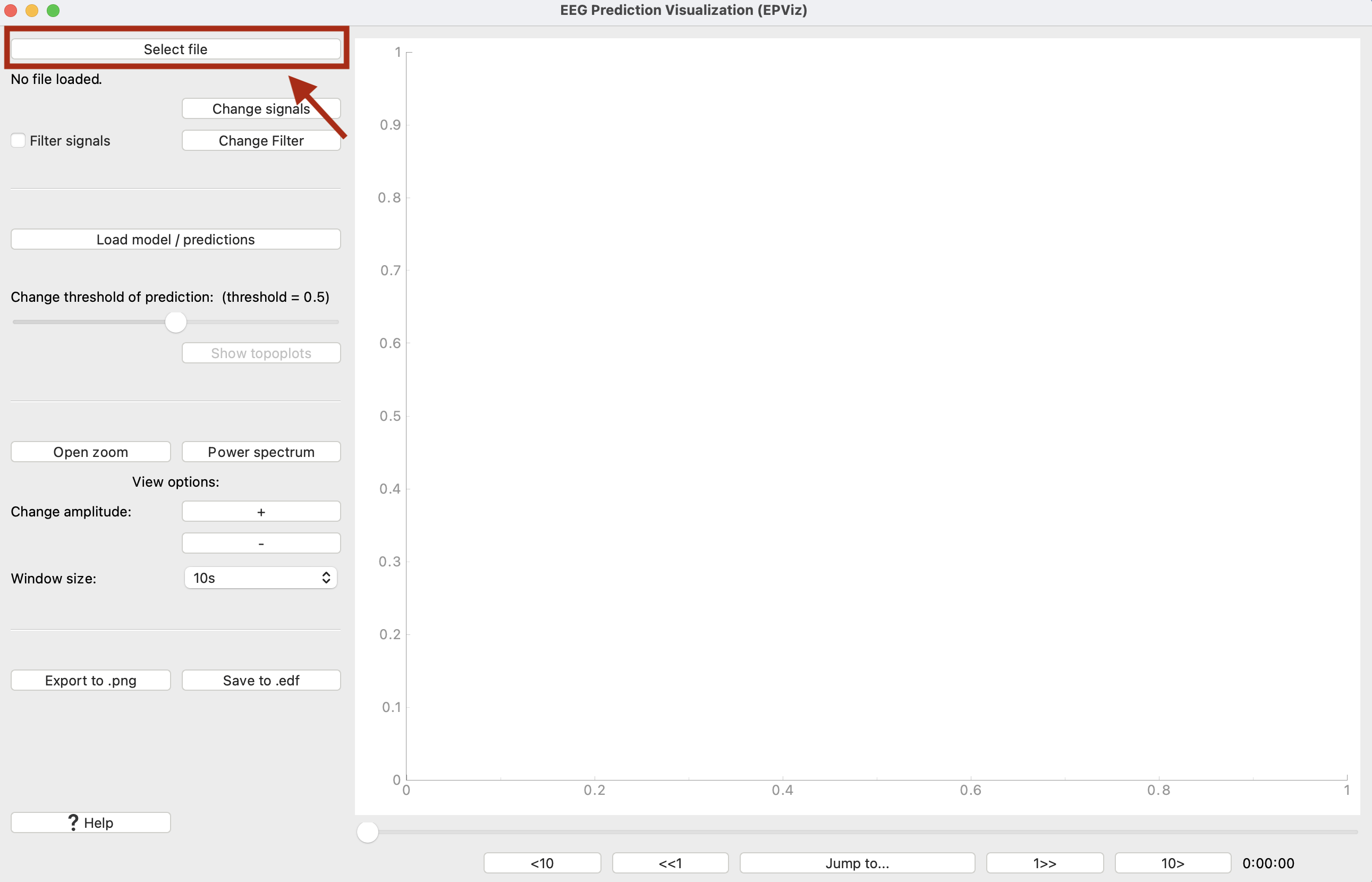Image resolution: width=1372 pixels, height=882 pixels.
Task: Click Export to .png
Action: (x=90, y=681)
